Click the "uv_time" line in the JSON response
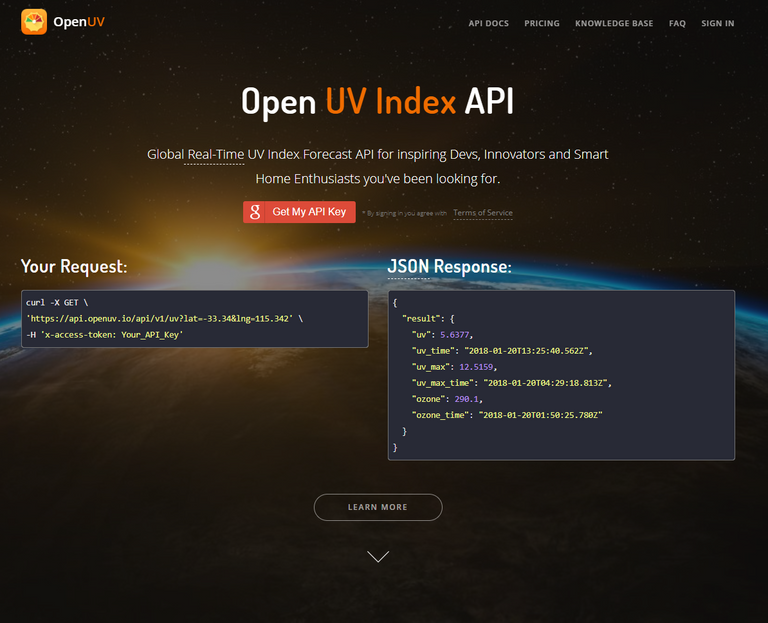The height and width of the screenshot is (623, 768). (502, 351)
